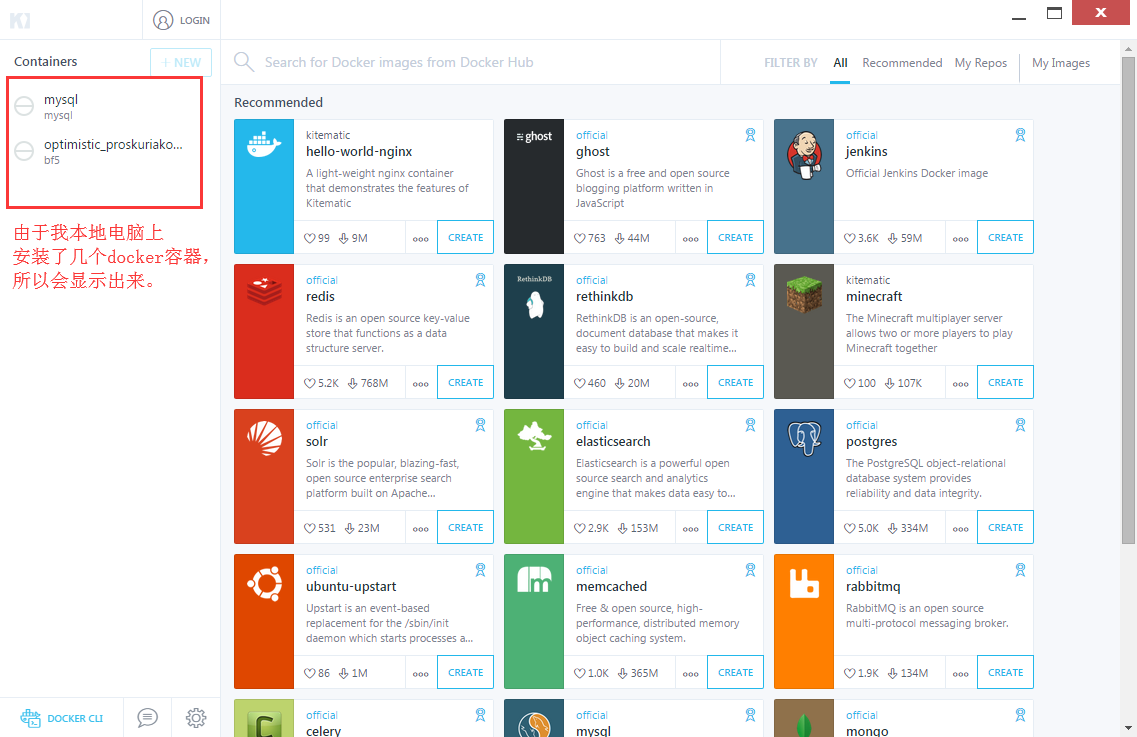Open more options on solr card
This screenshot has height=737, width=1137.
421,528
